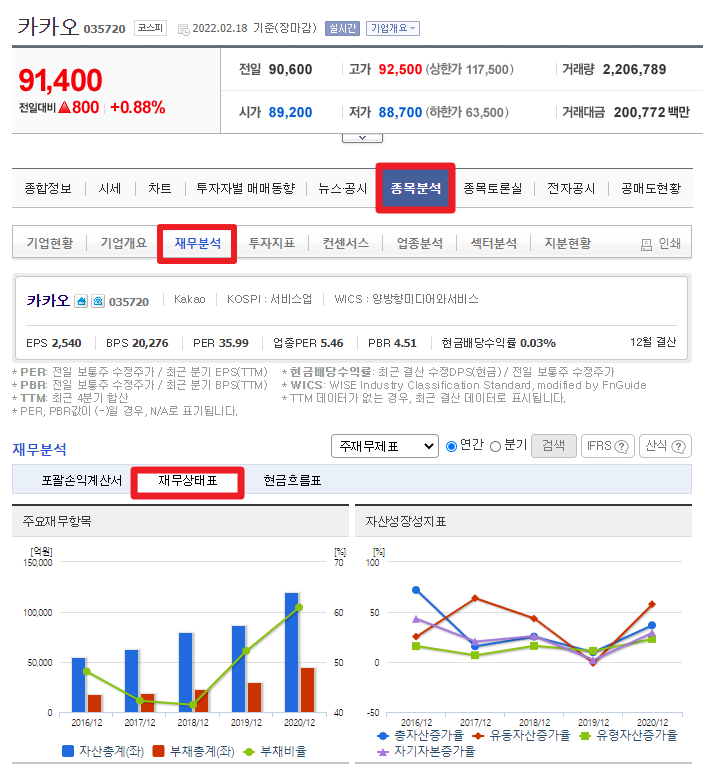Click the home icon next to 카카오 035720
Viewport: 703px width, 772px height.
pyautogui.click(x=81, y=301)
